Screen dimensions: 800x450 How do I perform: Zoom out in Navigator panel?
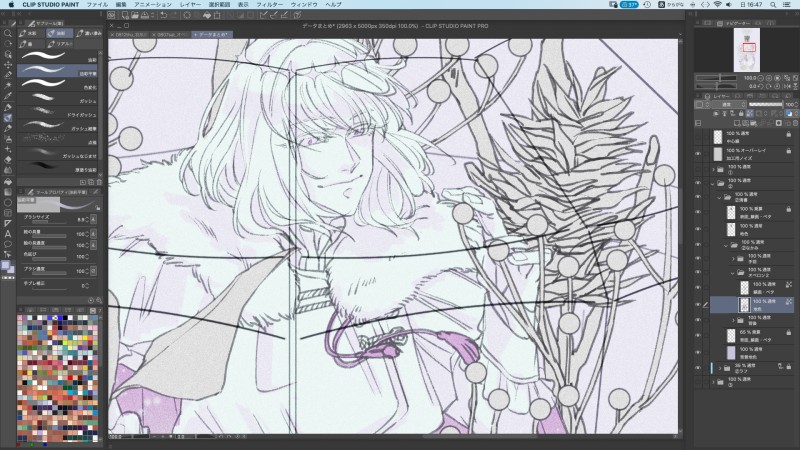point(761,78)
